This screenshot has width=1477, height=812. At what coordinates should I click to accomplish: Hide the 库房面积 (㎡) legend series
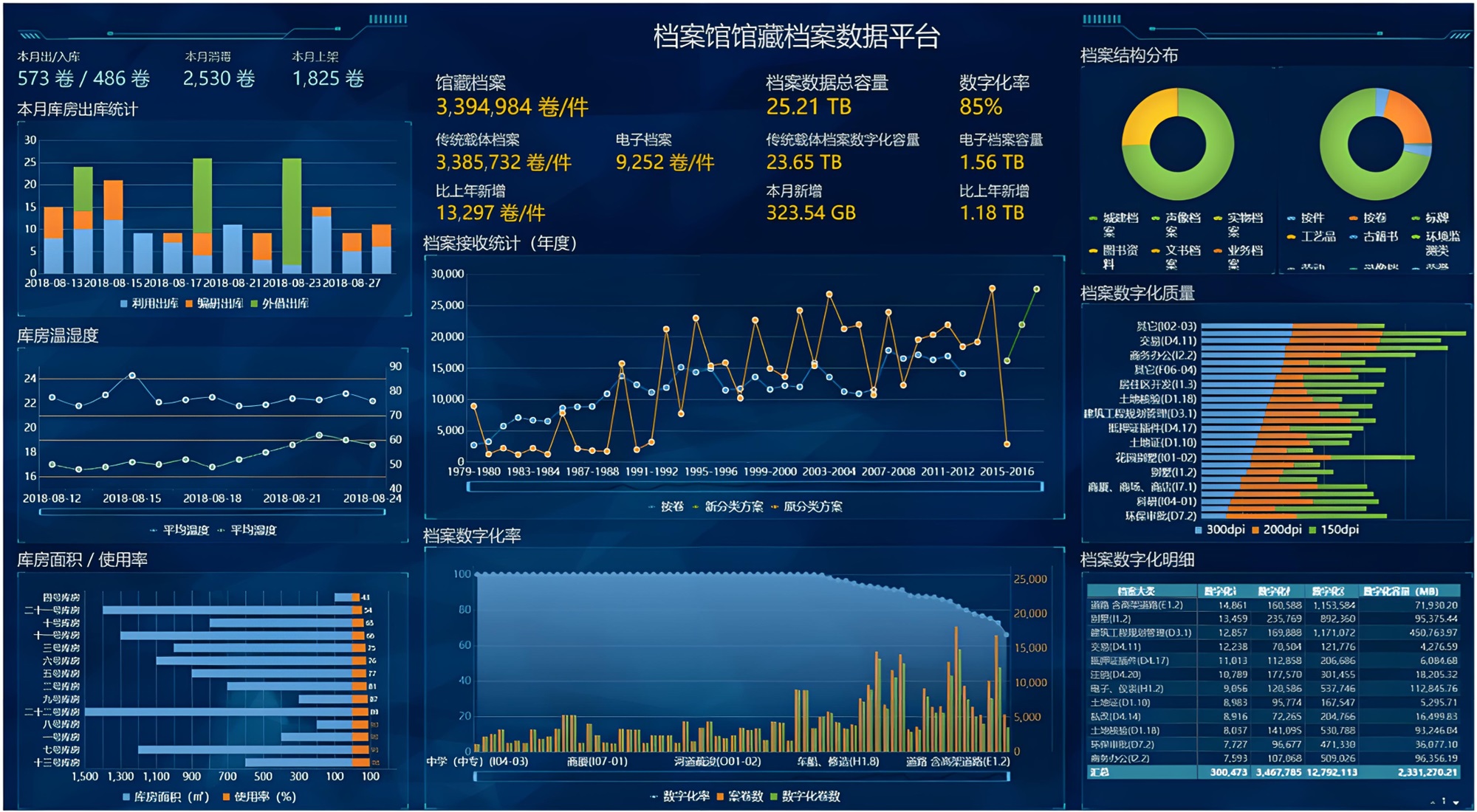tap(127, 797)
